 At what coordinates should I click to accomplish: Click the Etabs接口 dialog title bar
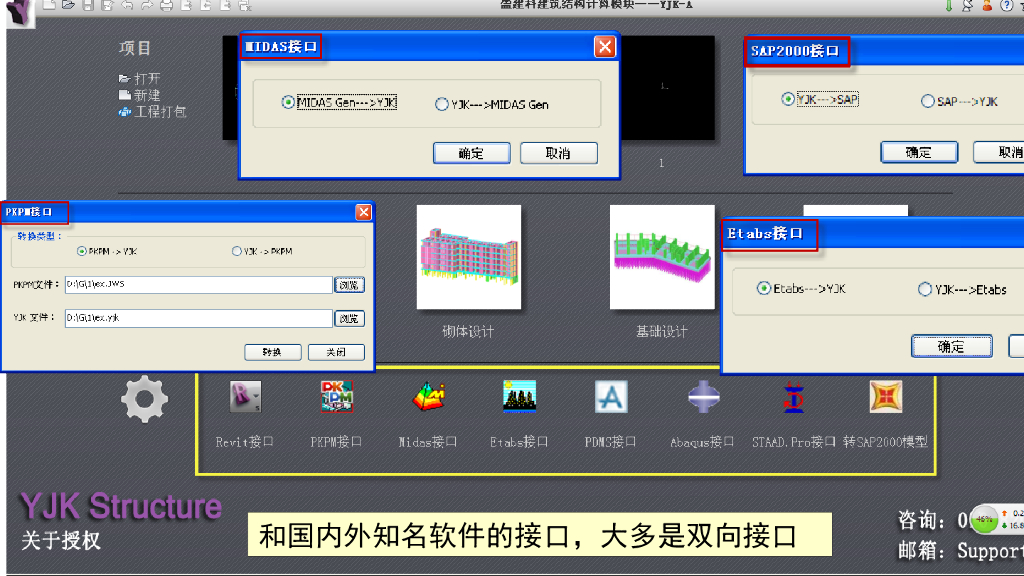873,234
